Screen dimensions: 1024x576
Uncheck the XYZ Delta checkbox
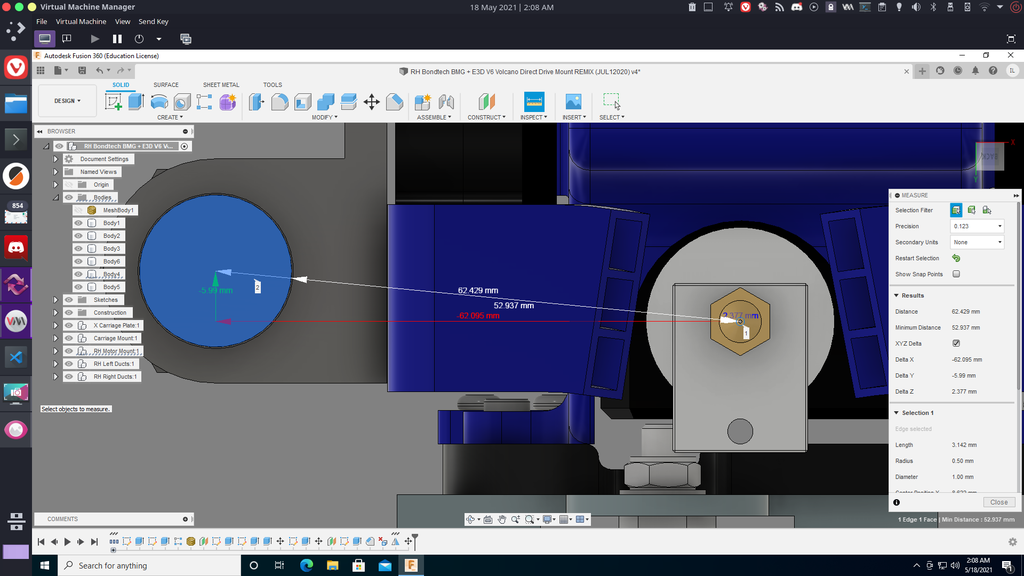point(956,344)
